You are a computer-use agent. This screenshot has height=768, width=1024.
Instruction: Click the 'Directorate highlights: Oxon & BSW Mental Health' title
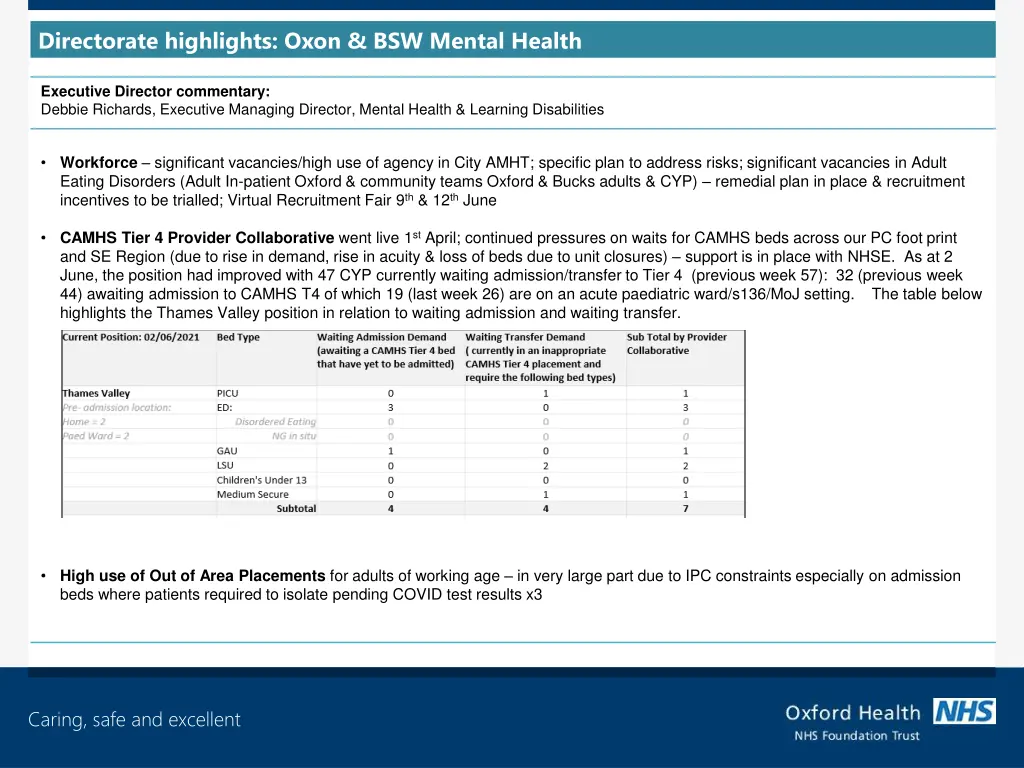coord(310,40)
